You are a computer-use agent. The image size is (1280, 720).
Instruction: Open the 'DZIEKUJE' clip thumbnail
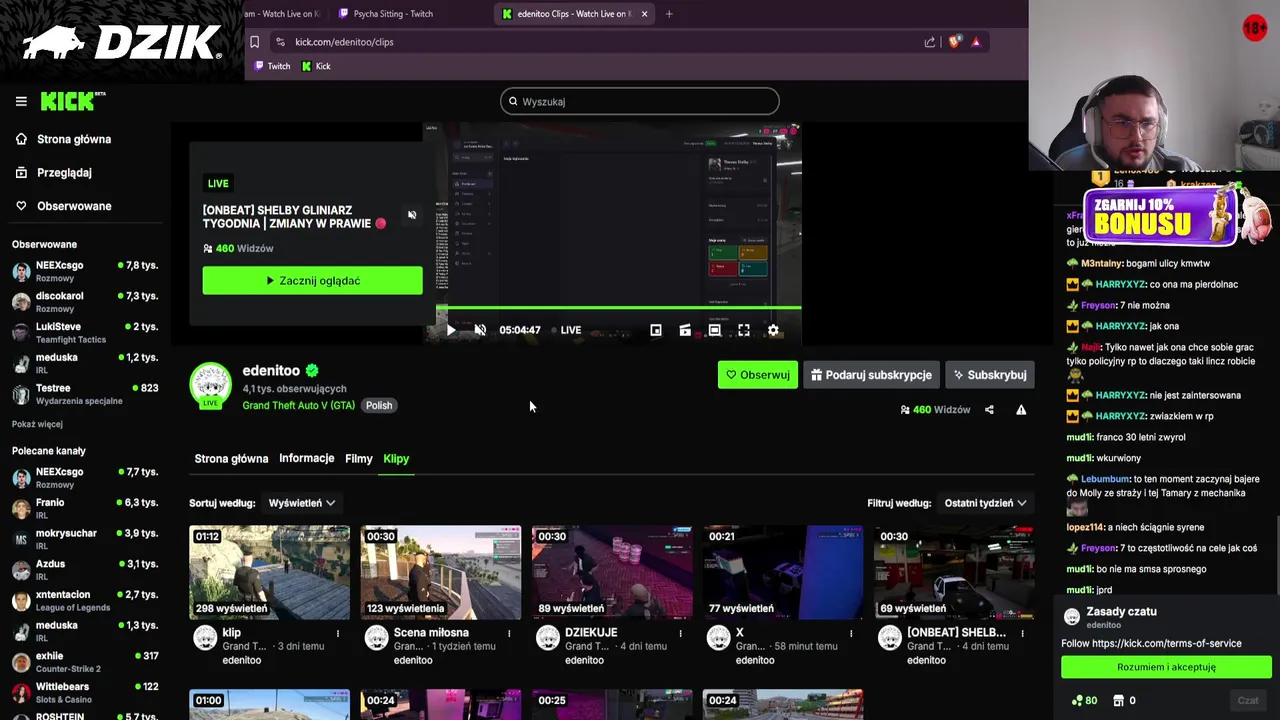(612, 572)
